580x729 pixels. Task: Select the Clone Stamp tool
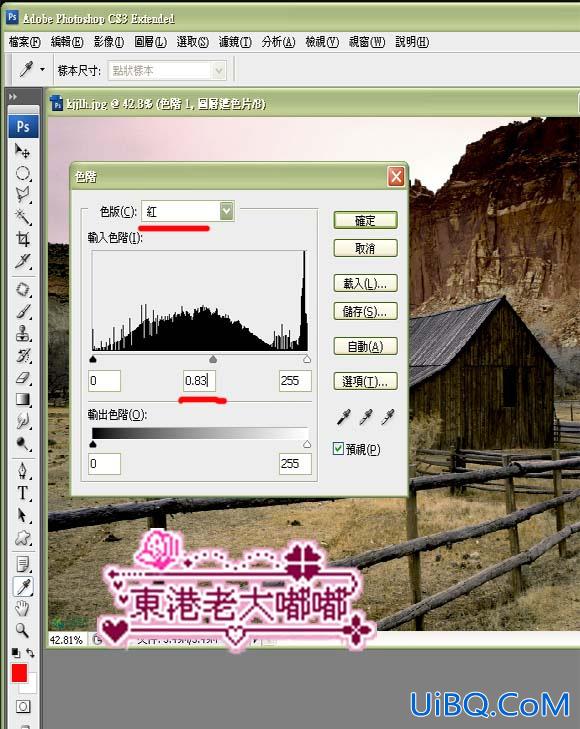point(22,333)
